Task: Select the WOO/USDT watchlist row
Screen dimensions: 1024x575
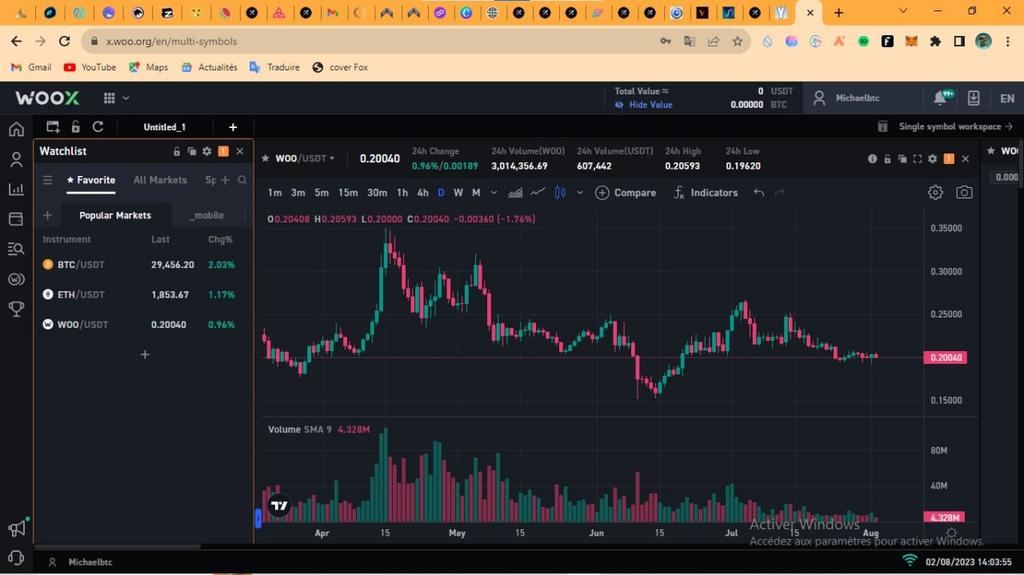Action: pyautogui.click(x=144, y=324)
